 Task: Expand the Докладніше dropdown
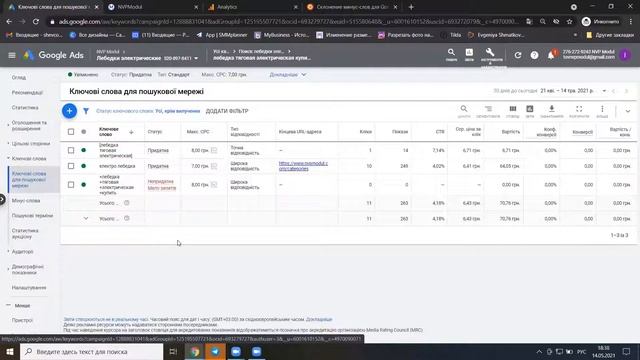click(288, 75)
